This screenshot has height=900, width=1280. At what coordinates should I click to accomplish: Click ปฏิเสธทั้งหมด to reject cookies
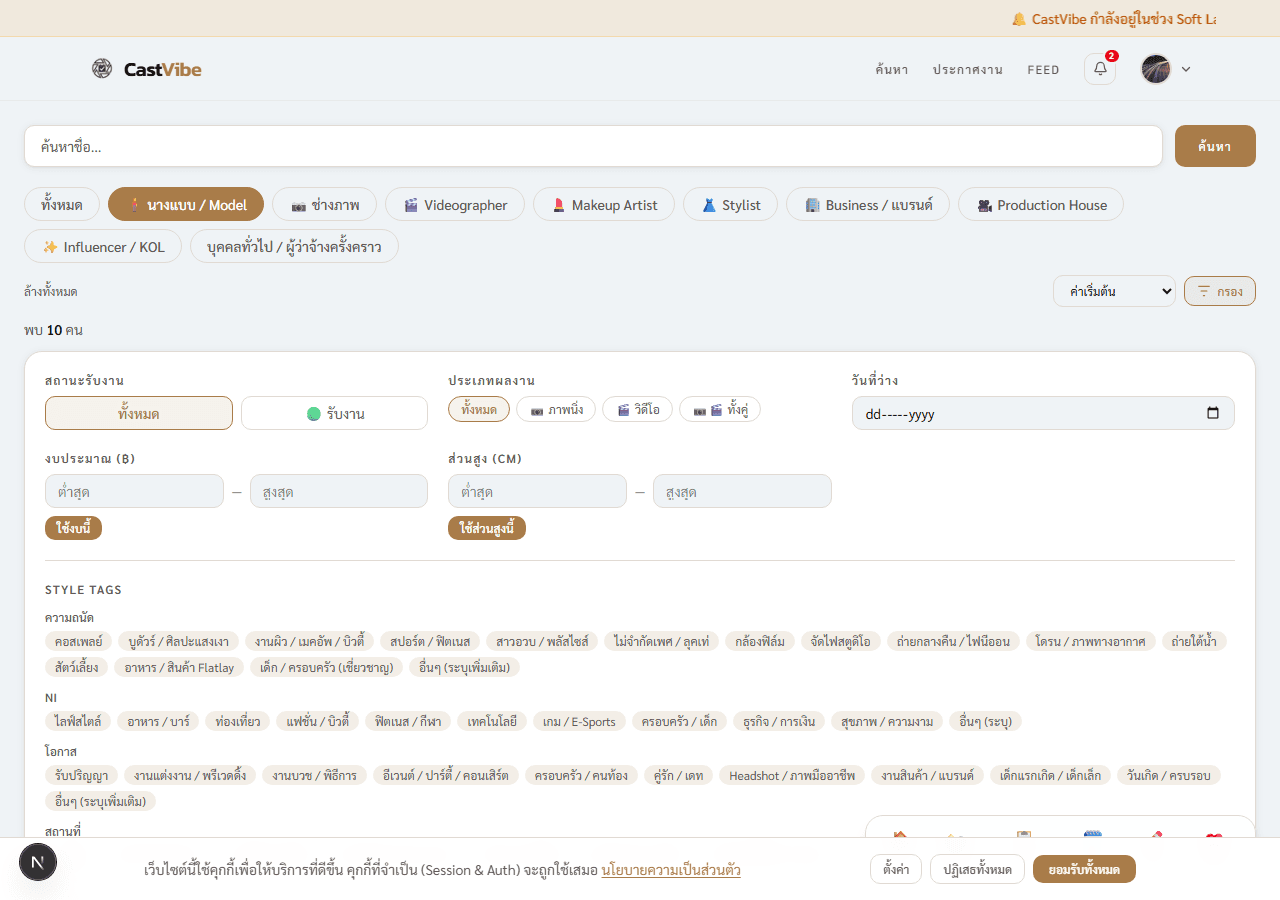[977, 869]
